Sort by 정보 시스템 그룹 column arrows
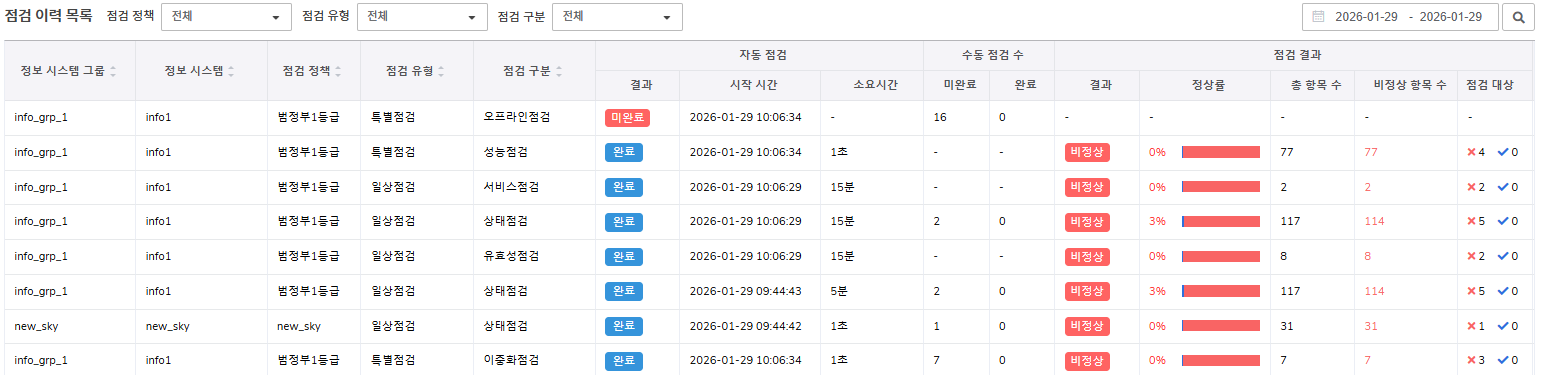Image resolution: width=1541 pixels, height=375 pixels. click(113, 71)
